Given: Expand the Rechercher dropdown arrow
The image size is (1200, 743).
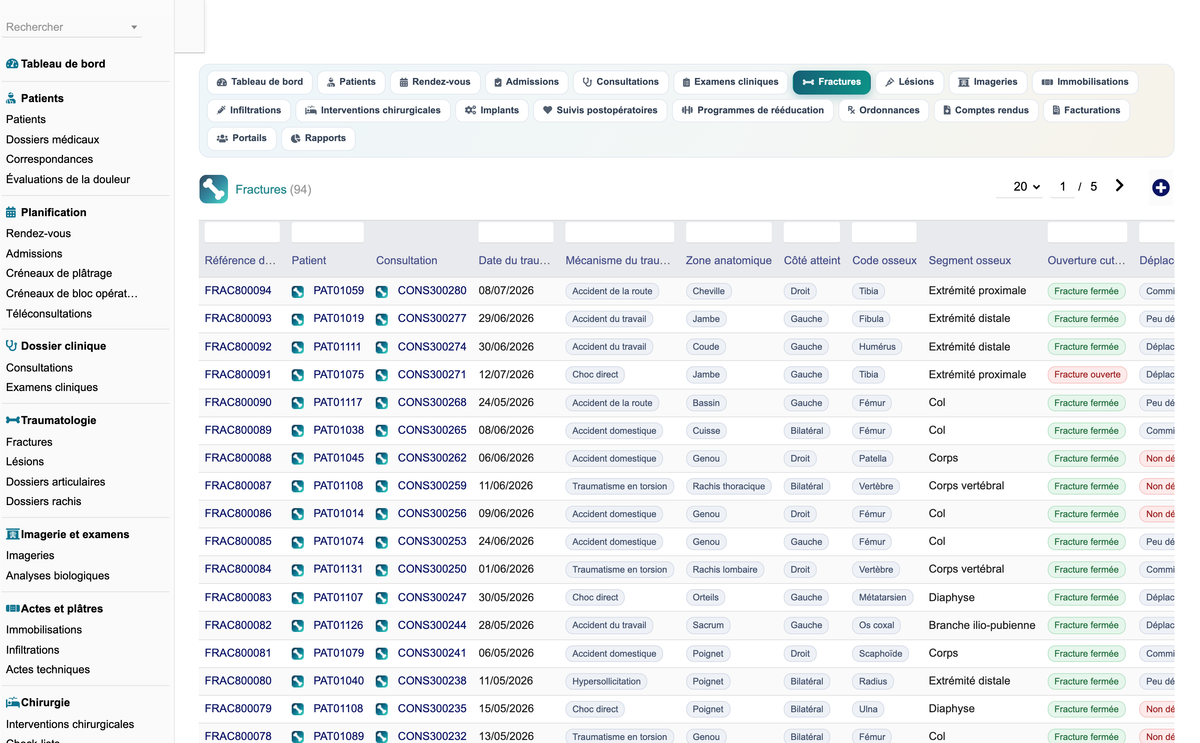Looking at the screenshot, I should pos(134,27).
